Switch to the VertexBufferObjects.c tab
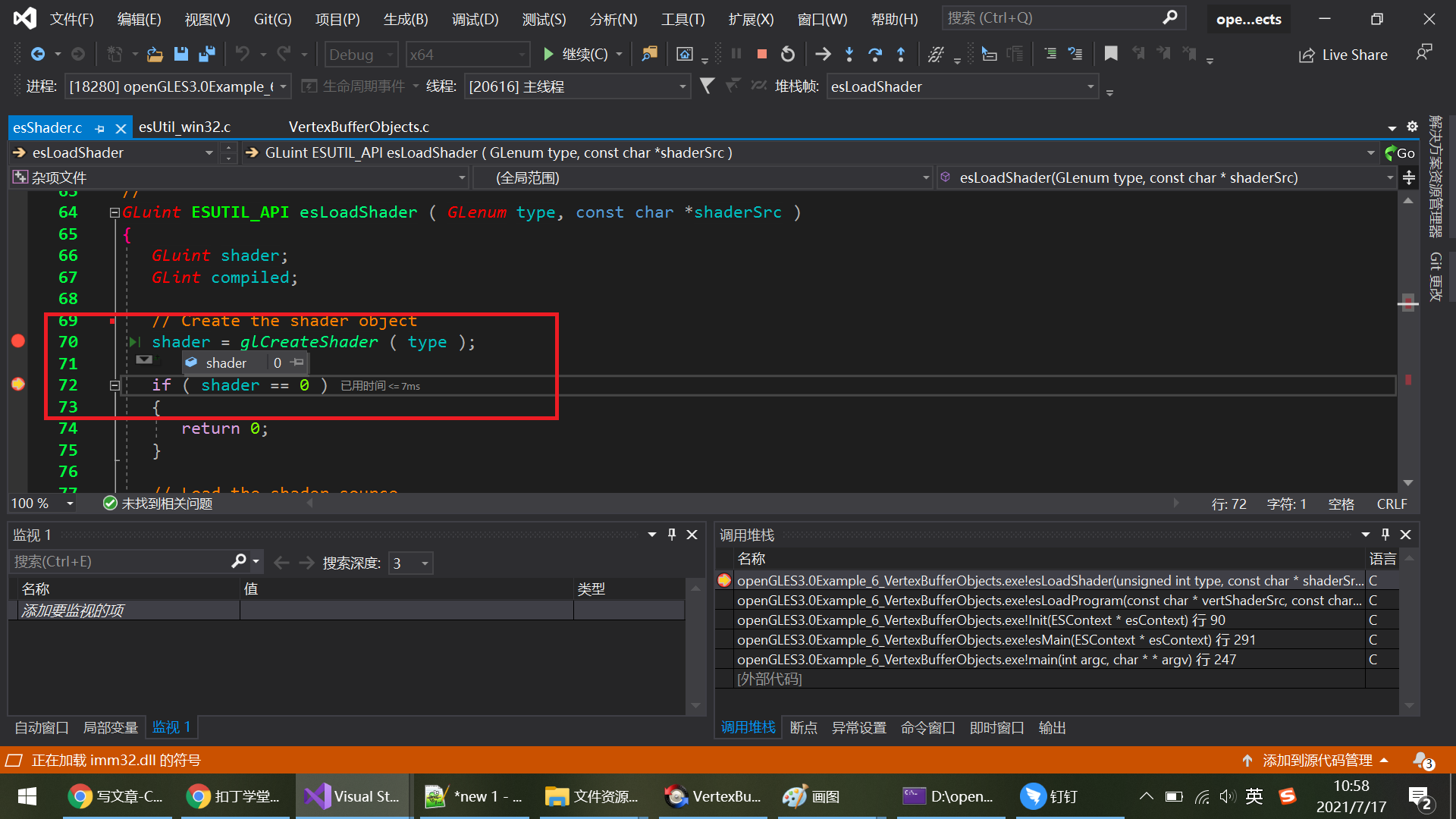1456x819 pixels. (x=358, y=127)
